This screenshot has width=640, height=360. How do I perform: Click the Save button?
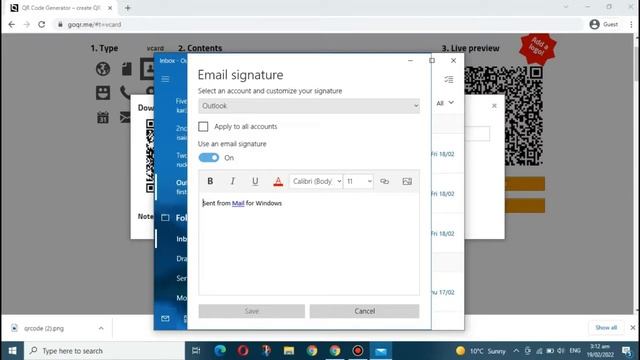click(x=252, y=311)
